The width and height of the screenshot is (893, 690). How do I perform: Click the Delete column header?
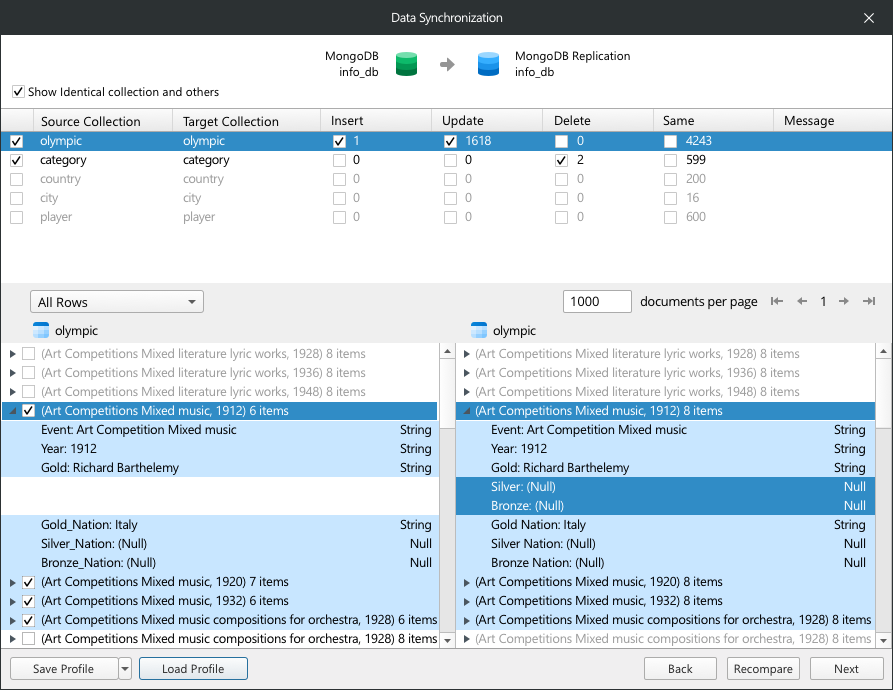pos(598,121)
